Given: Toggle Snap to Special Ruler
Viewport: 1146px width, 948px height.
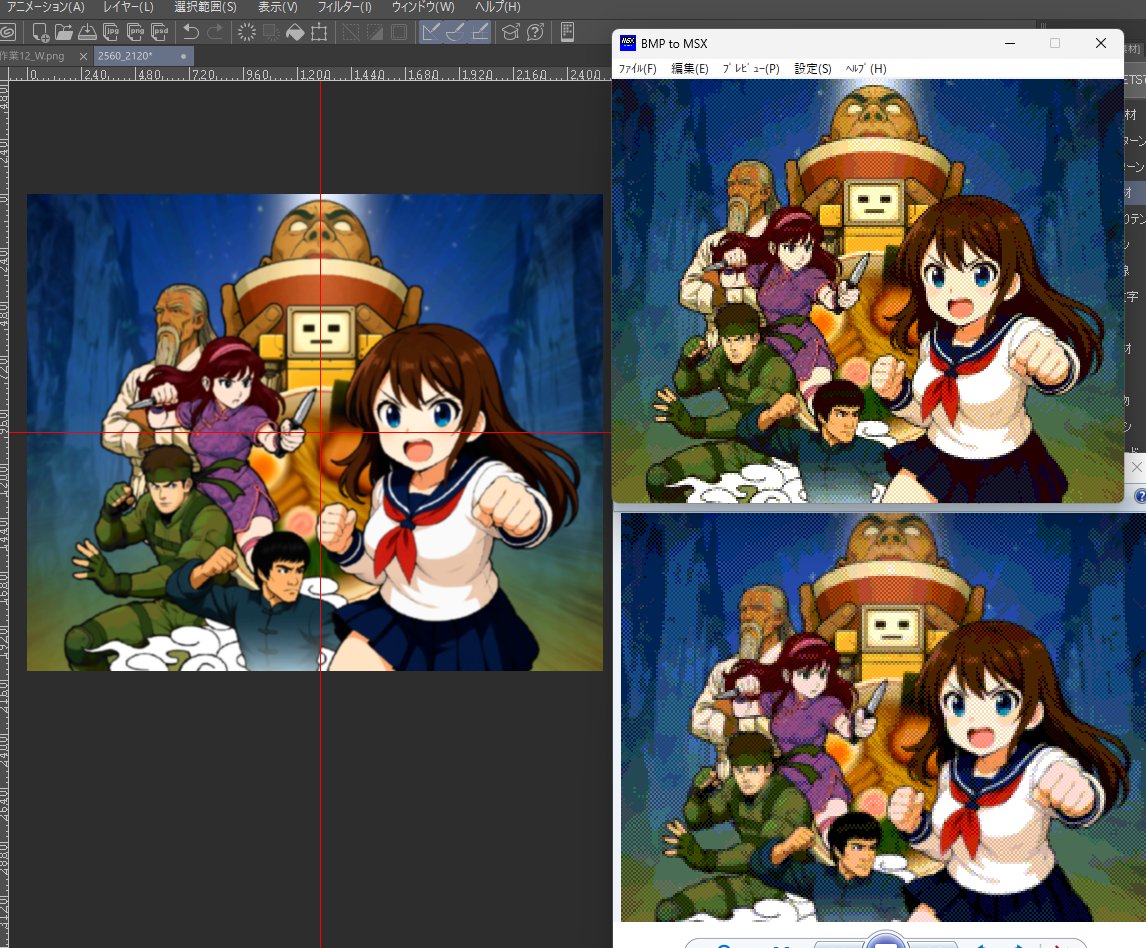Looking at the screenshot, I should click(x=455, y=32).
